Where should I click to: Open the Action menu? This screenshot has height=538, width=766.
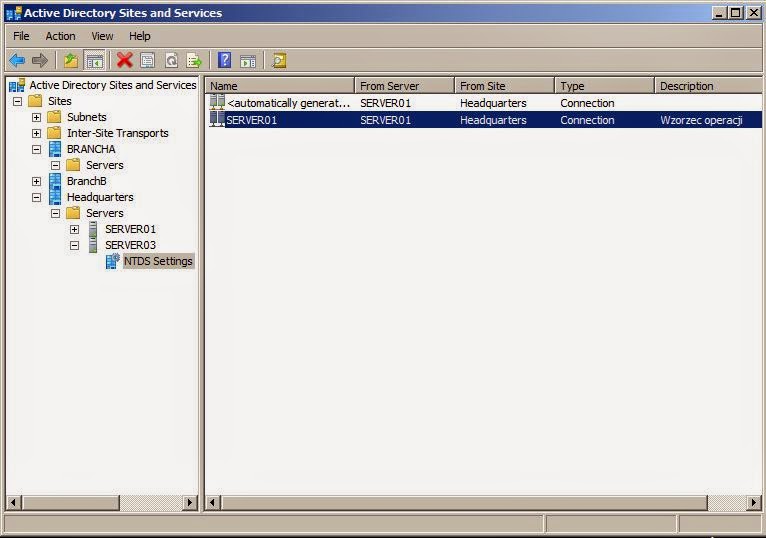tap(60, 36)
